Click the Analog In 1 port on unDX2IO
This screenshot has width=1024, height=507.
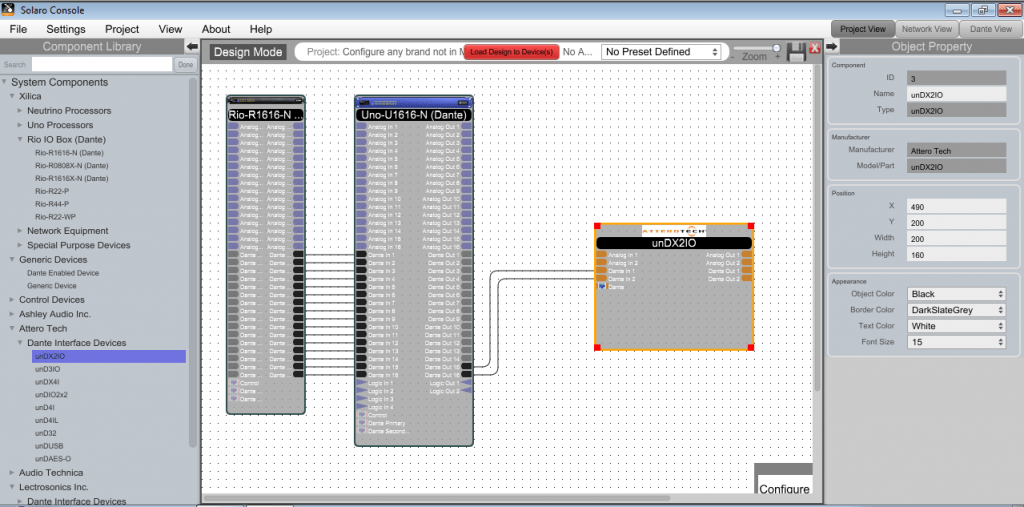601,255
